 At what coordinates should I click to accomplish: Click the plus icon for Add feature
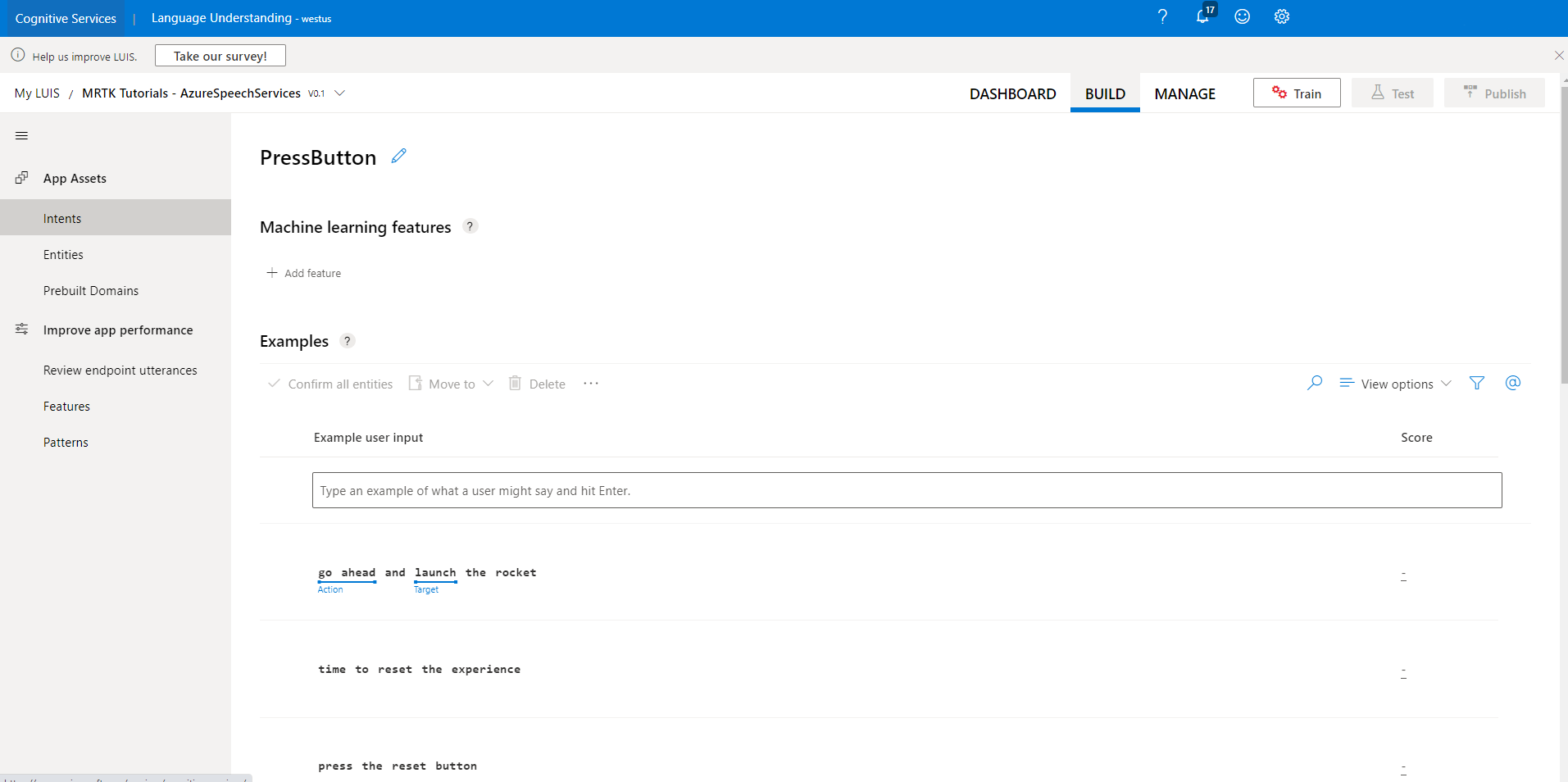click(272, 273)
